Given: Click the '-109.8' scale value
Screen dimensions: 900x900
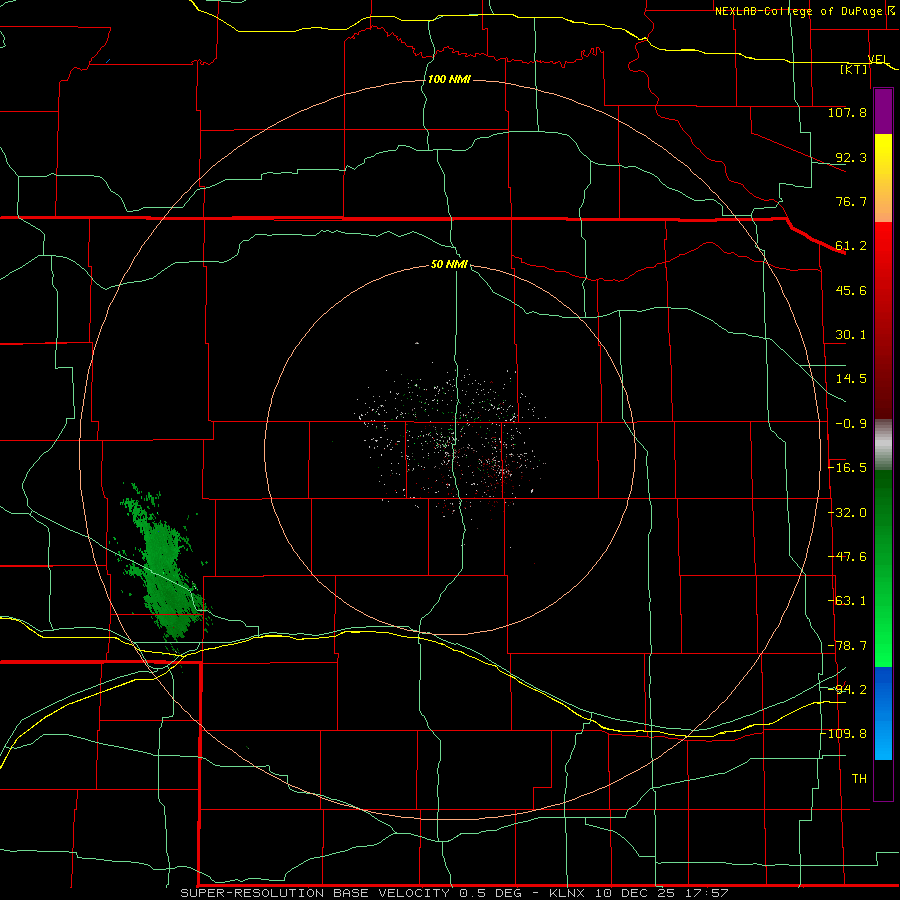Looking at the screenshot, I should point(844,734).
